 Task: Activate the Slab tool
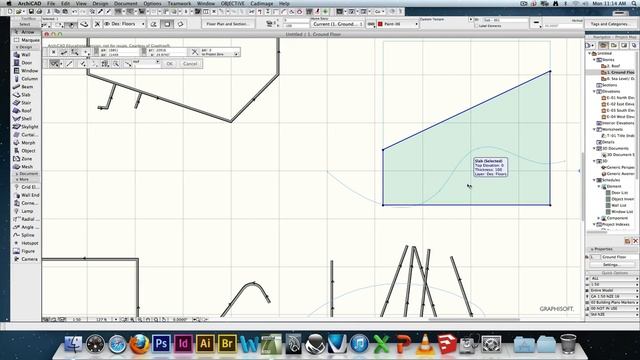[26, 95]
